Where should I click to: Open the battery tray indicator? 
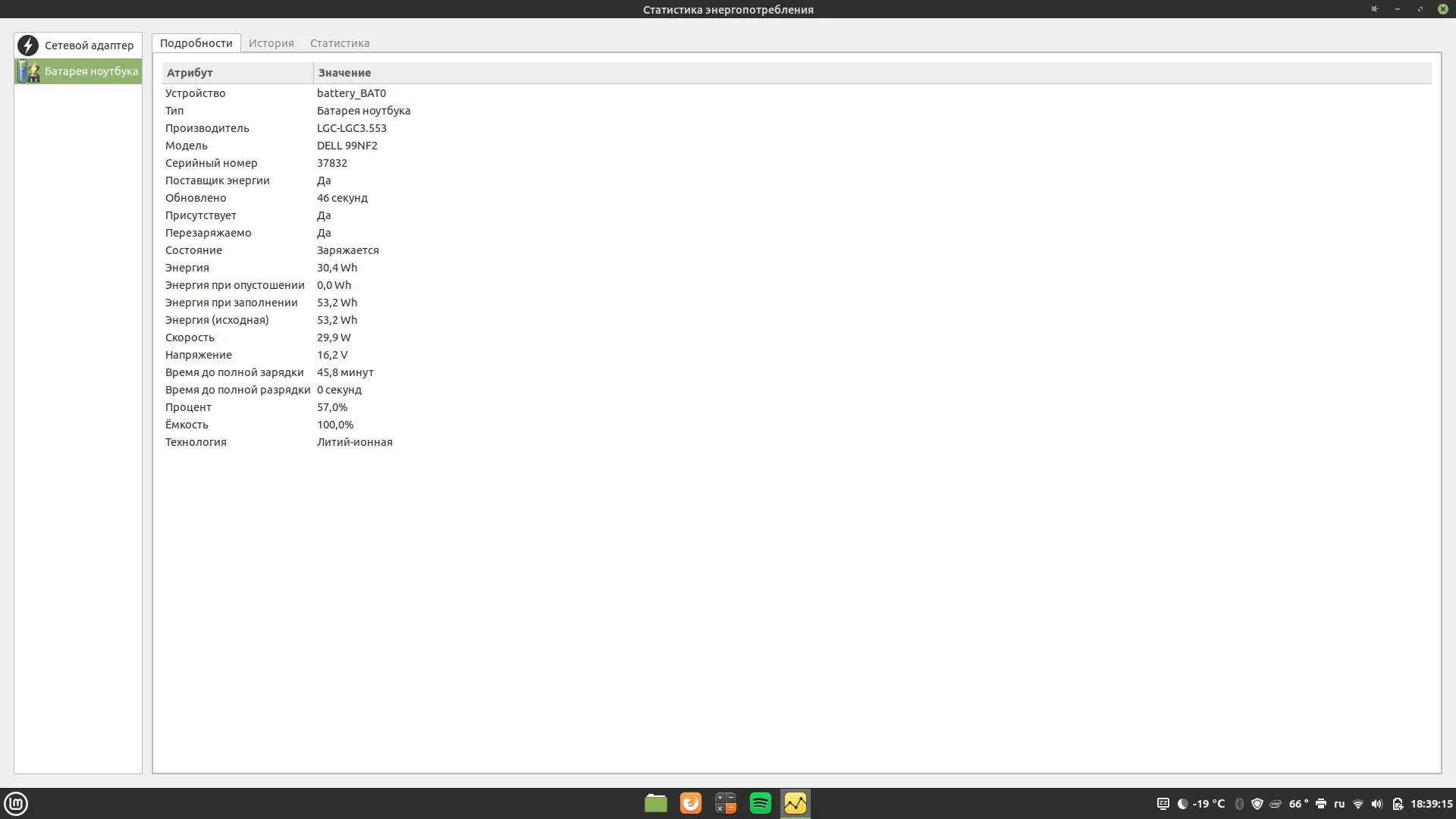1398,804
